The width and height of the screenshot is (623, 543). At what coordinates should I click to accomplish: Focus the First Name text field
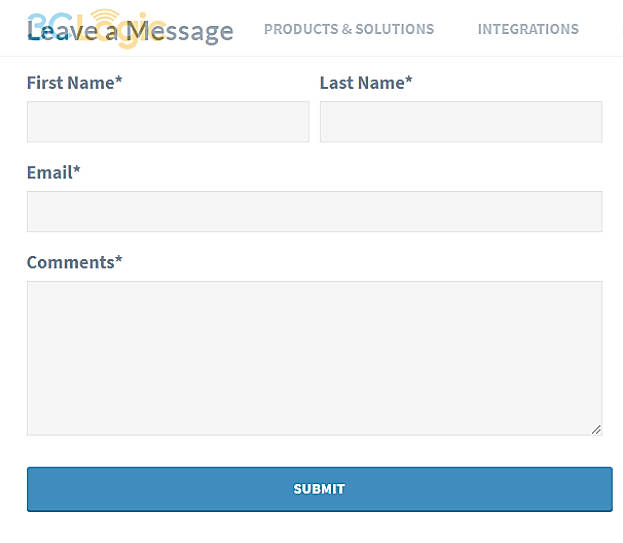click(x=168, y=122)
